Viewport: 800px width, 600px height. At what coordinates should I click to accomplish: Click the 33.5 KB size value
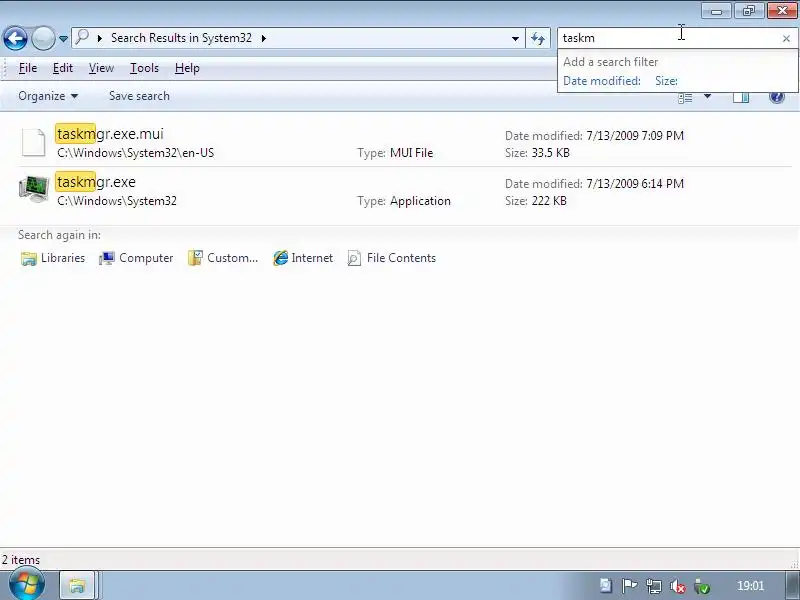[x=551, y=153]
